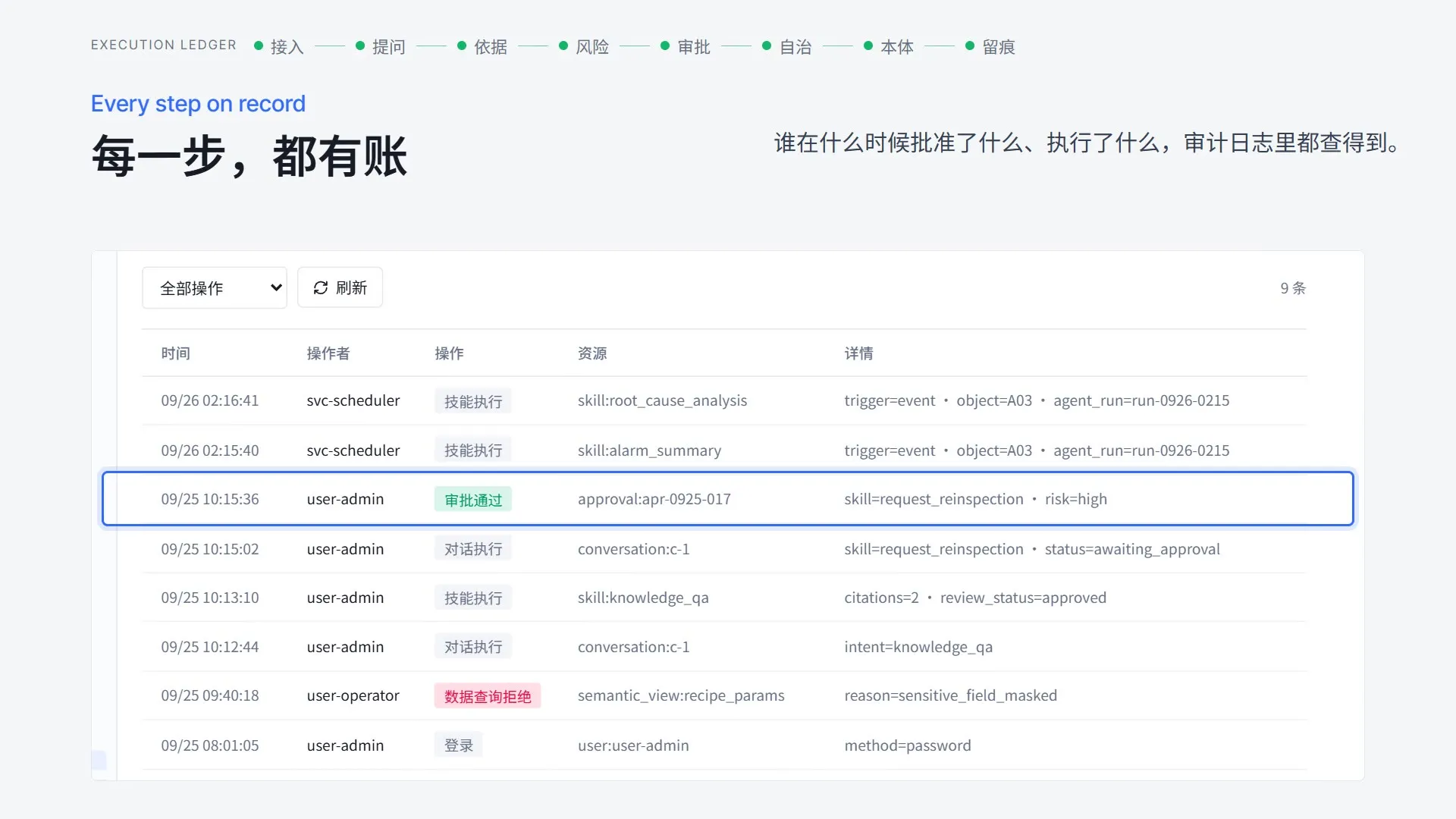Click semantic_view:recipe_params resource cell
The width and height of the screenshot is (1456, 819).
[681, 695]
